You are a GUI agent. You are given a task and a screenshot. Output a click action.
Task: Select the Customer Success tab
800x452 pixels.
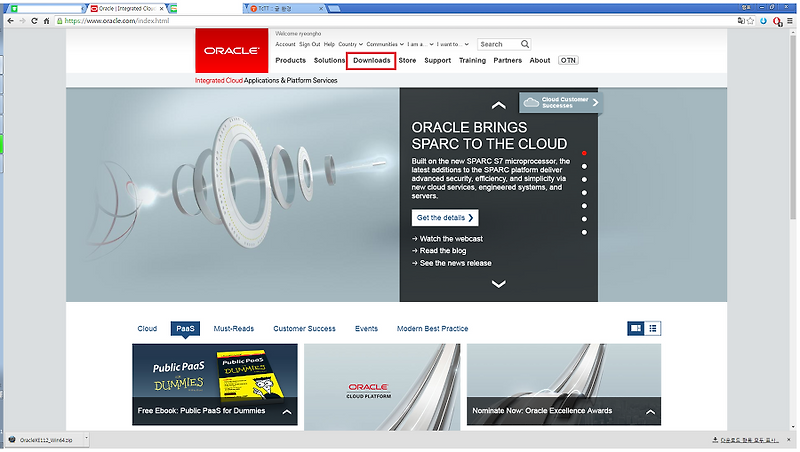[304, 329]
